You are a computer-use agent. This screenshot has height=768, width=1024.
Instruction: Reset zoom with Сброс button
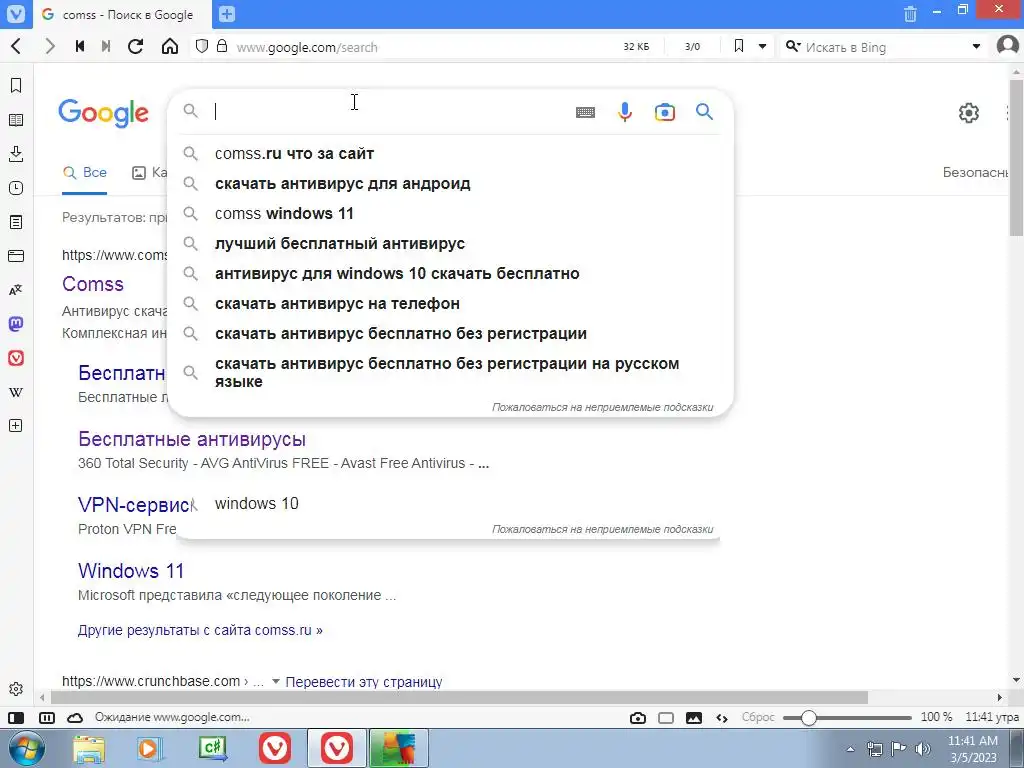coord(758,717)
